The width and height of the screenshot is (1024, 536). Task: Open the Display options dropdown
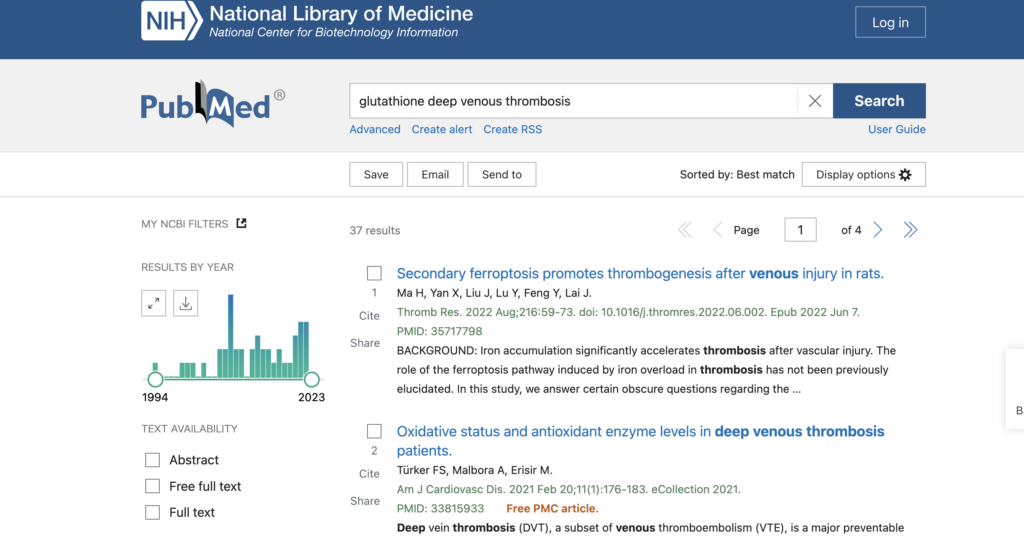863,174
